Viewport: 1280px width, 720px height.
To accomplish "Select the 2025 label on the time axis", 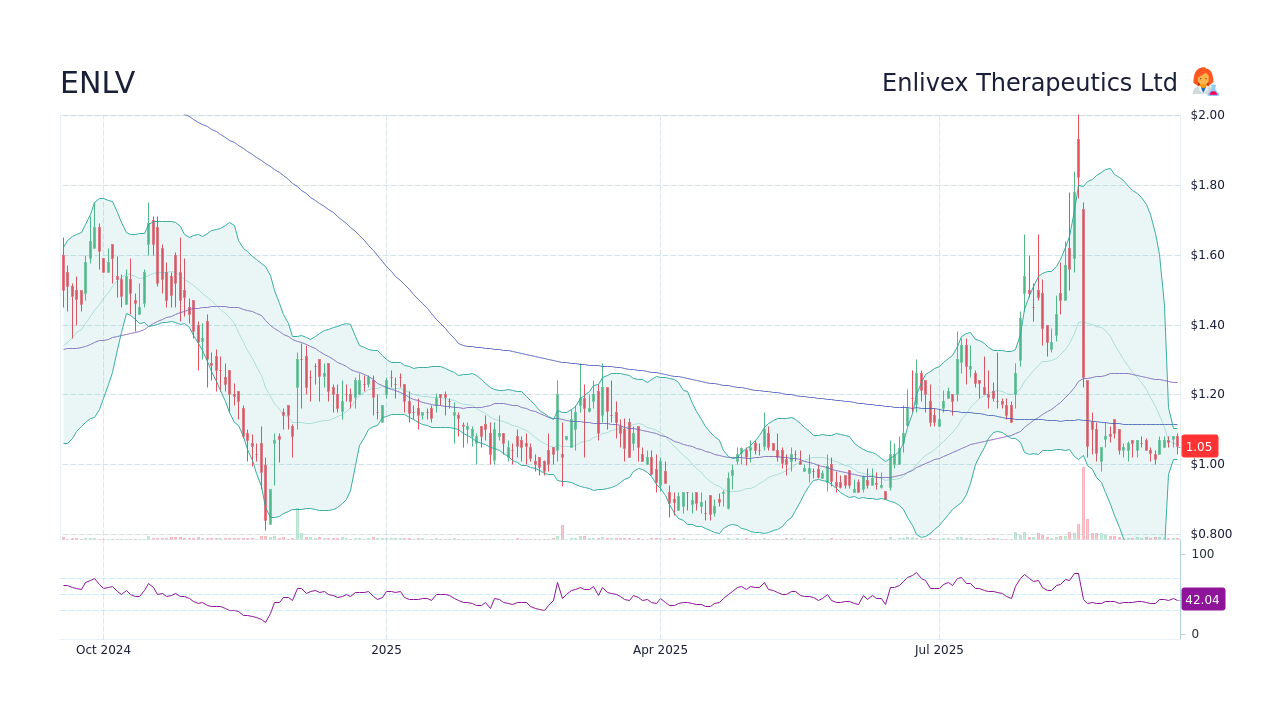I will coord(386,649).
